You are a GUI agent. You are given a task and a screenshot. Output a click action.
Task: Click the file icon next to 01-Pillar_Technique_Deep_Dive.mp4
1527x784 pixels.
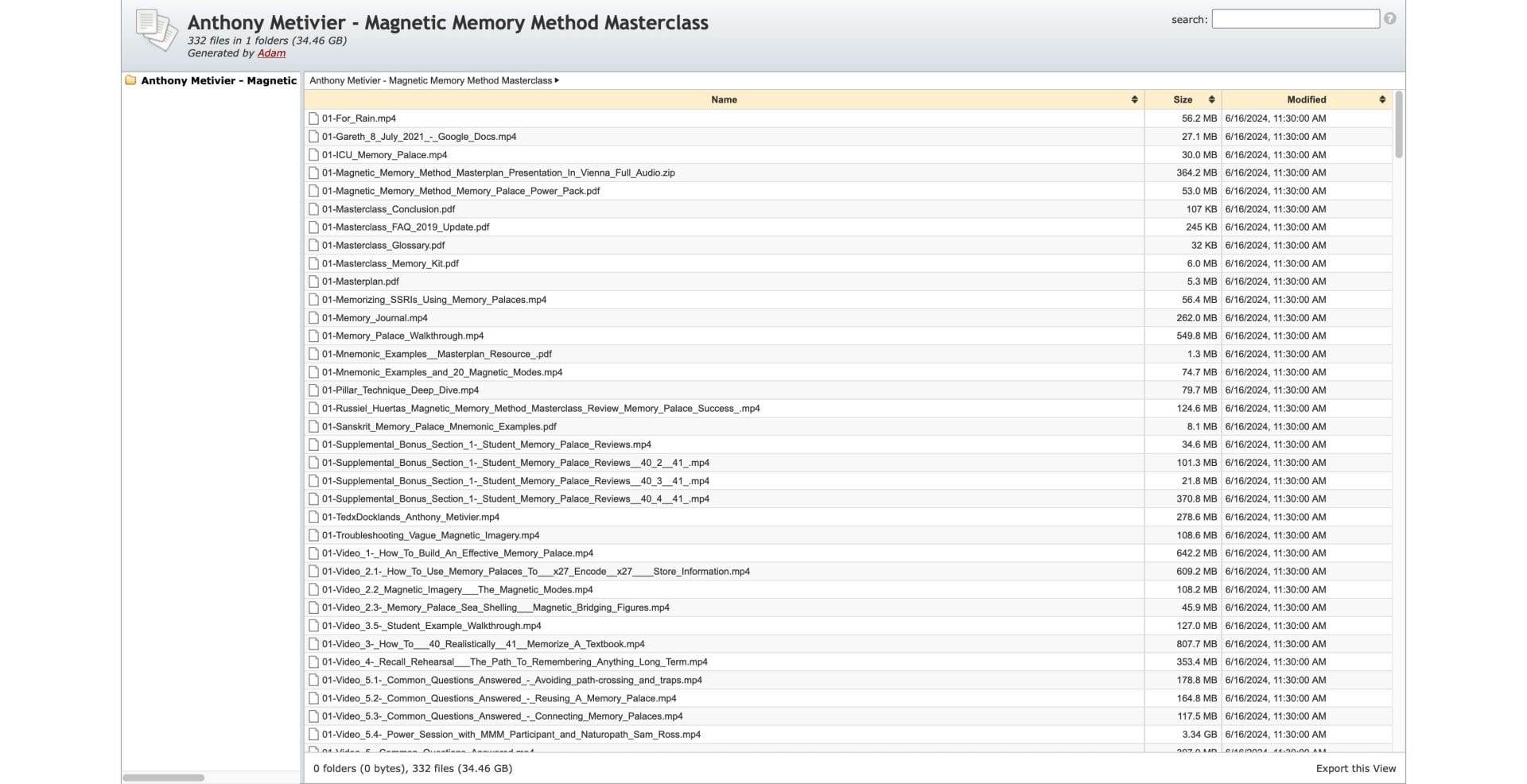coord(313,390)
